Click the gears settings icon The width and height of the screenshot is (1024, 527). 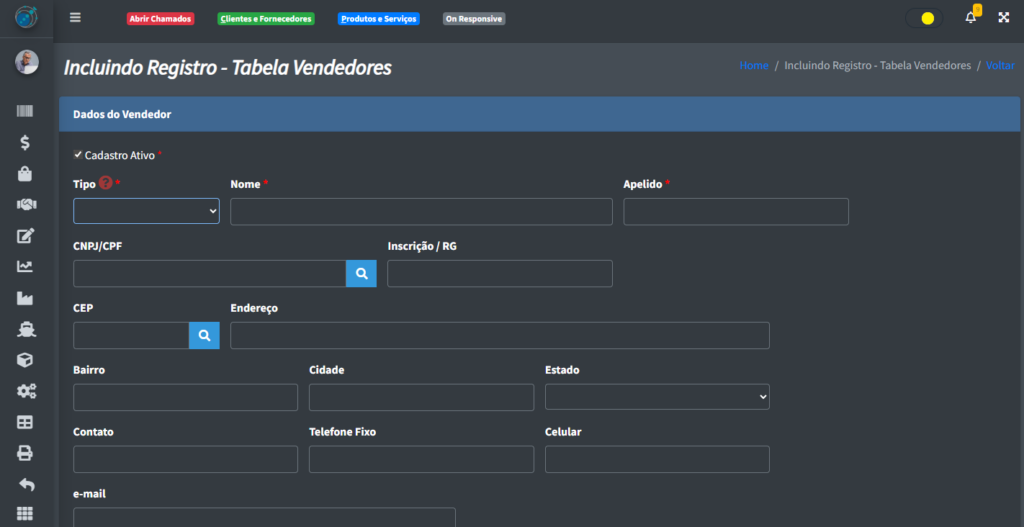pos(26,391)
